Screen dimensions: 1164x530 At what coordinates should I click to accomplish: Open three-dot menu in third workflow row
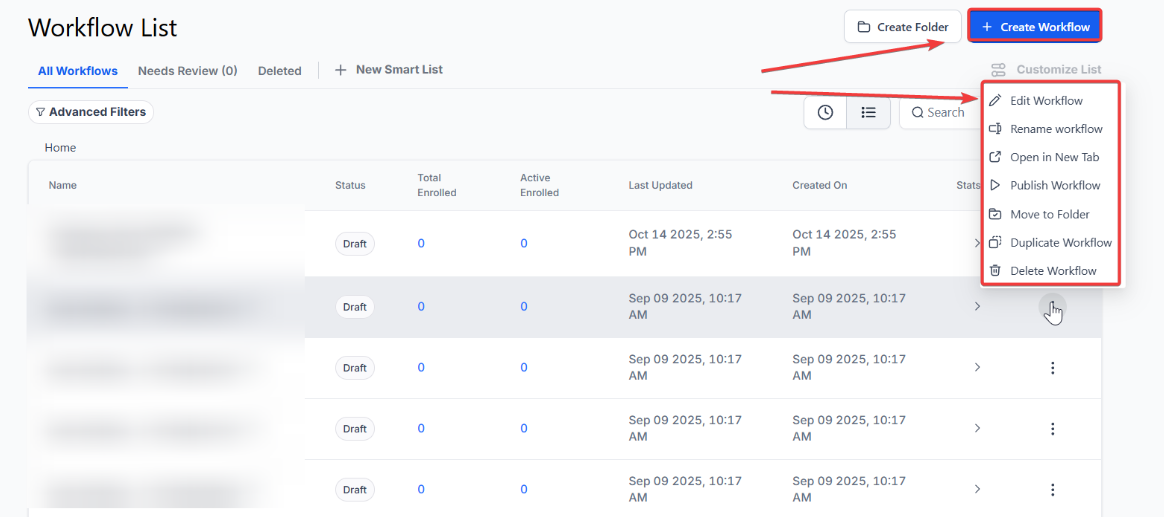click(1052, 368)
